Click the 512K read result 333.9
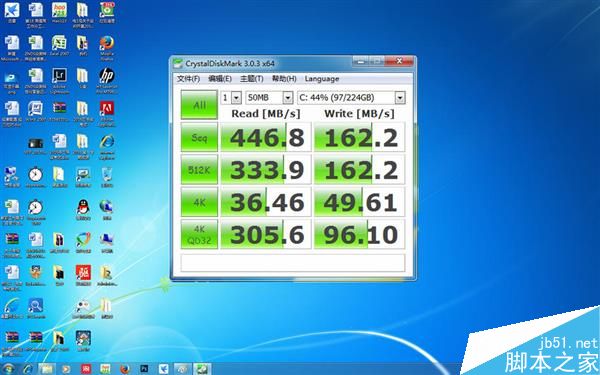600x375 pixels. 266,170
